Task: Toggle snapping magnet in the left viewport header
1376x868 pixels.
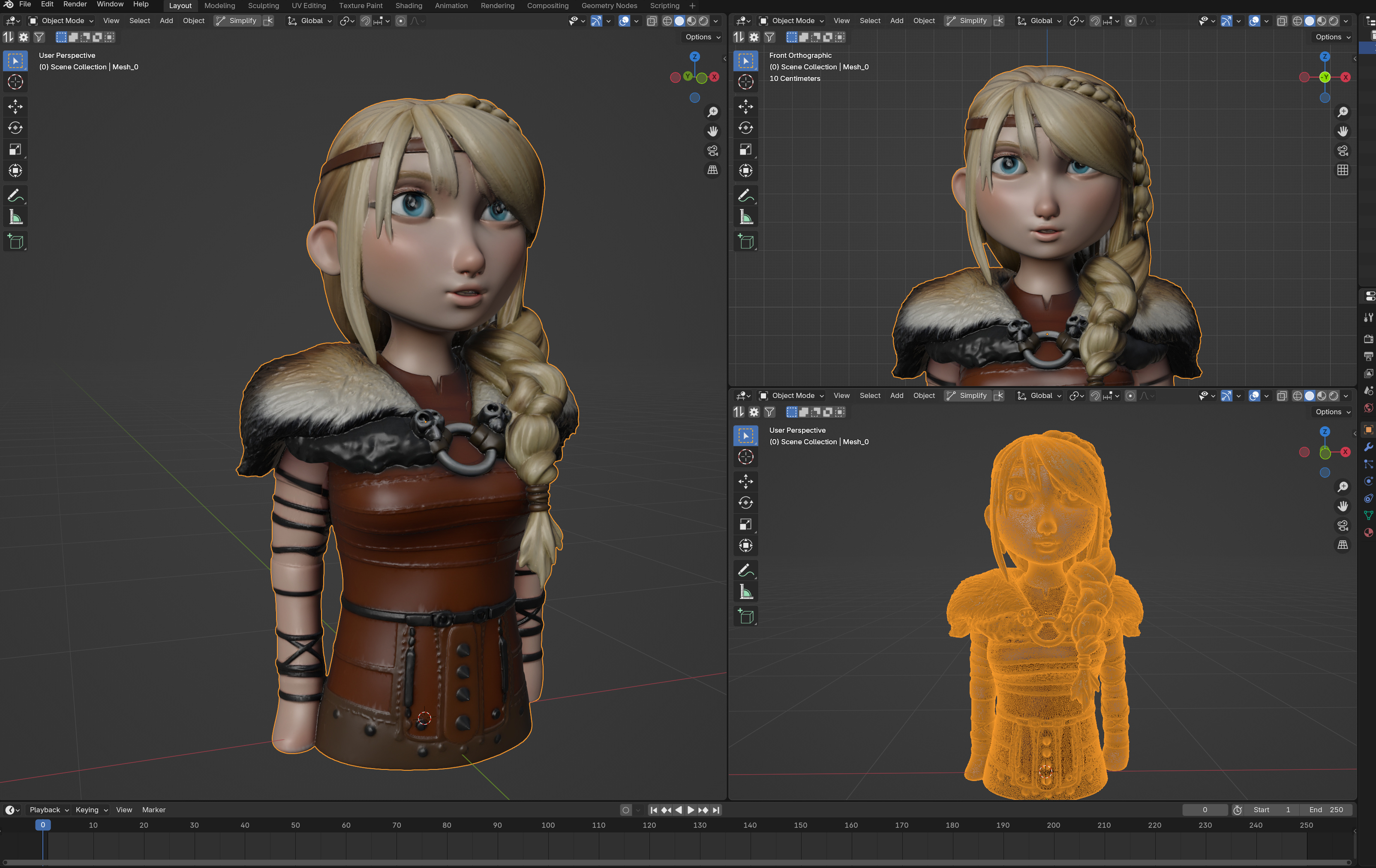Action: (366, 21)
